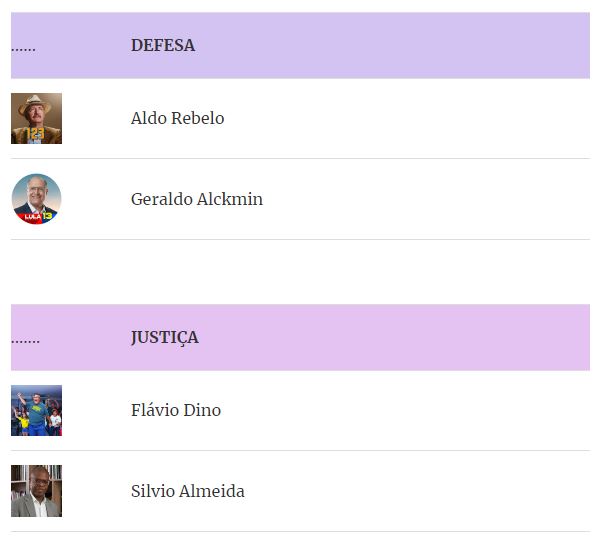The image size is (606, 555).
Task: Click empty pink-lilac area of JUSTIÇA bar
Action: 386,337
